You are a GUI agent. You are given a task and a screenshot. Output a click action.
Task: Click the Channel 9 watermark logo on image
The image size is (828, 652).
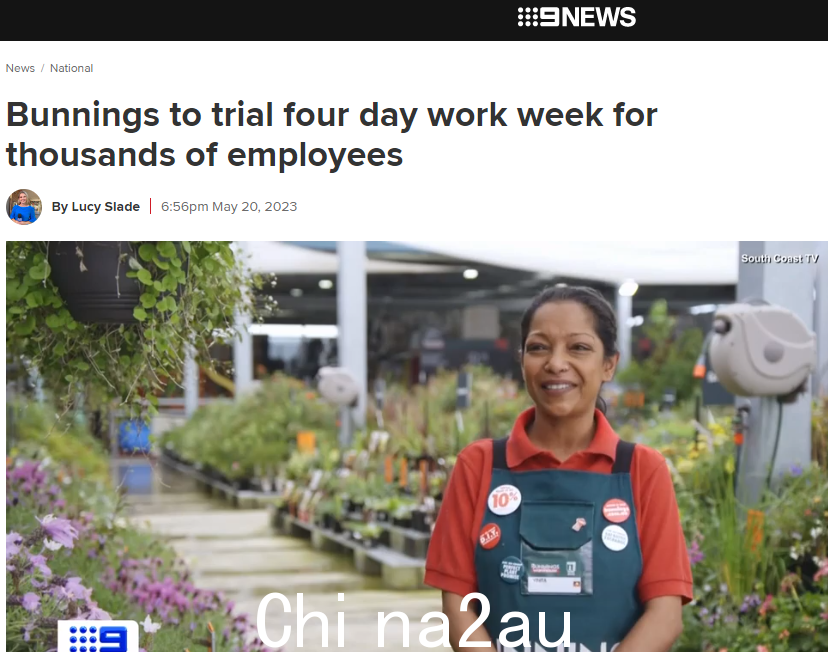click(x=98, y=636)
